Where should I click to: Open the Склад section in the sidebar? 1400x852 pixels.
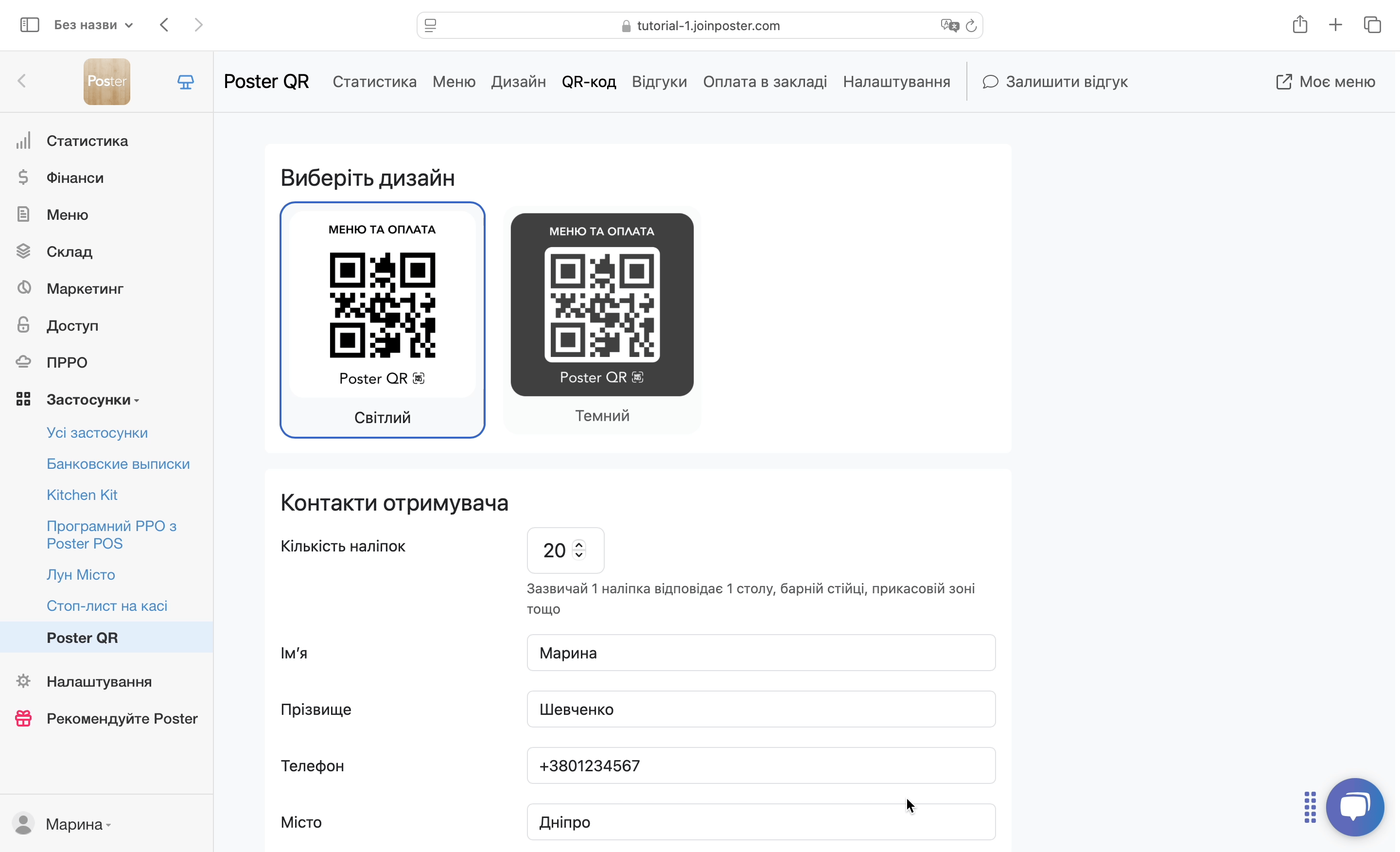[70, 251]
